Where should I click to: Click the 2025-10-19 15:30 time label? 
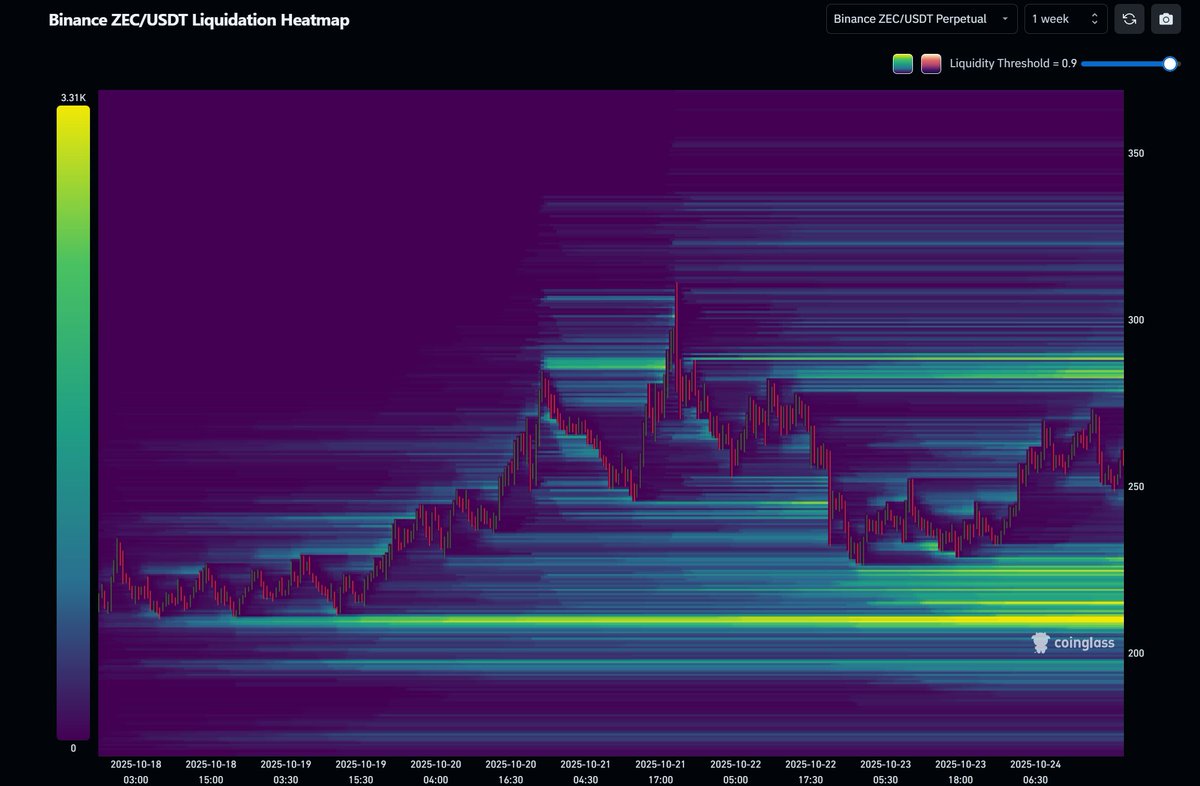(x=361, y=771)
